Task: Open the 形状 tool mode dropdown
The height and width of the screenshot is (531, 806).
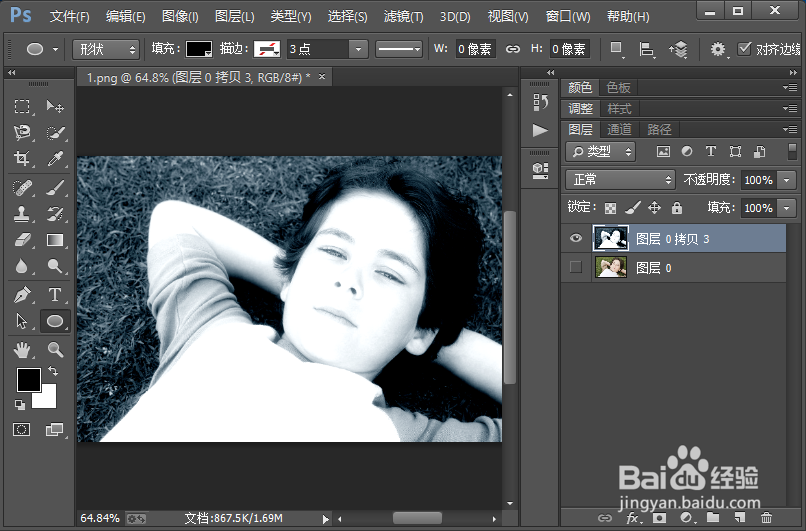Action: click(x=106, y=49)
